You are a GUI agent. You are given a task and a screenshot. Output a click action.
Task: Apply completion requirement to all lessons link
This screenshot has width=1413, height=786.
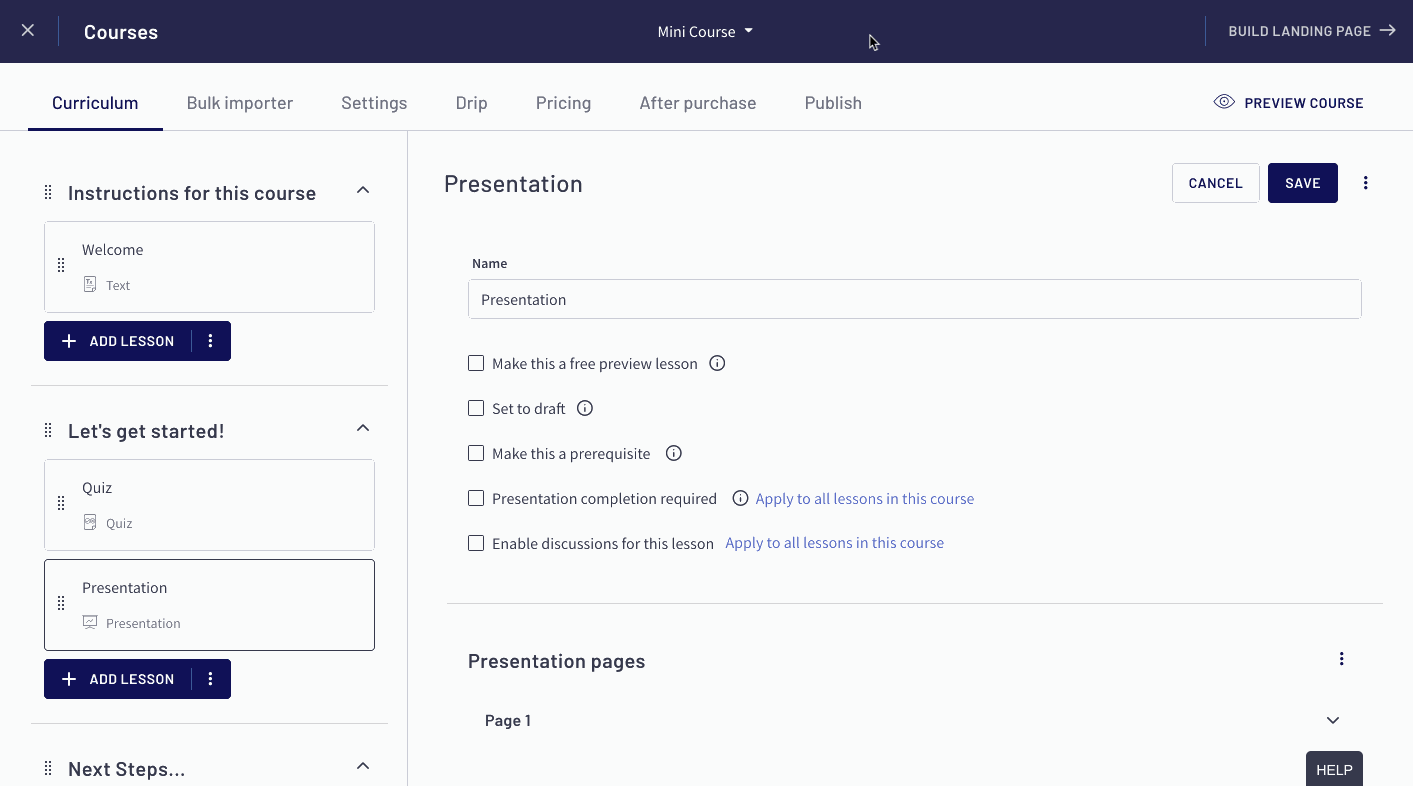pos(865,498)
